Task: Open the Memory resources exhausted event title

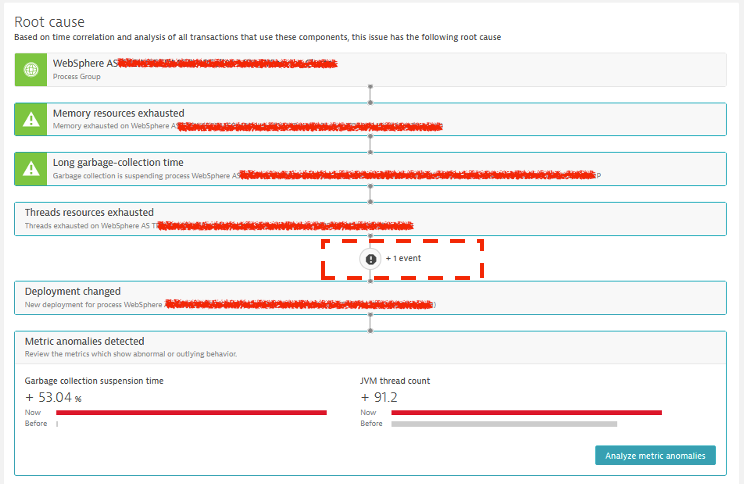Action: click(x=118, y=113)
